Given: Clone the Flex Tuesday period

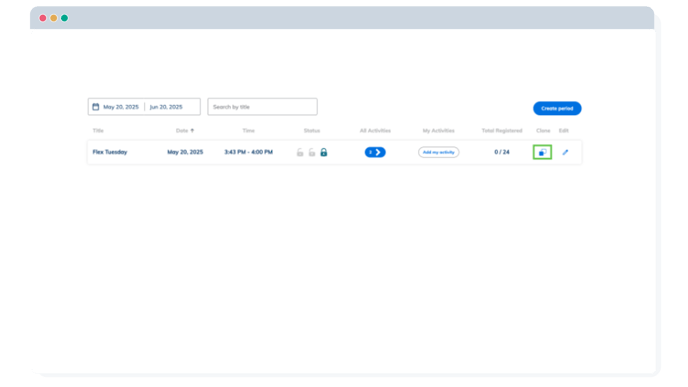Looking at the screenshot, I should click(542, 152).
